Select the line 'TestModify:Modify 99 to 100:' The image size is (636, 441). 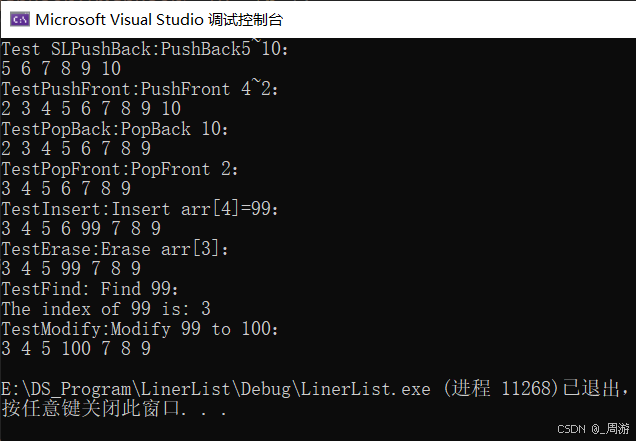(x=140, y=329)
